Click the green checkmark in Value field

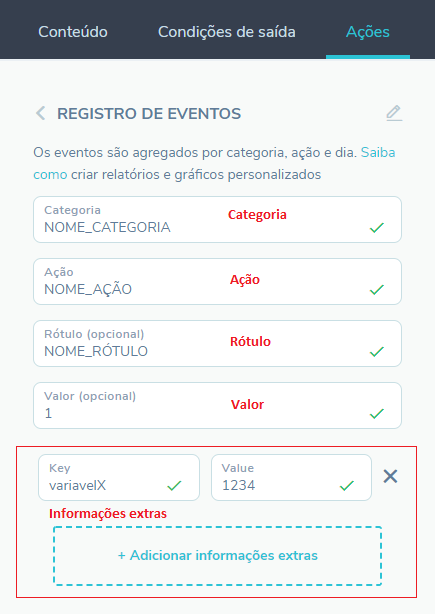click(x=347, y=486)
